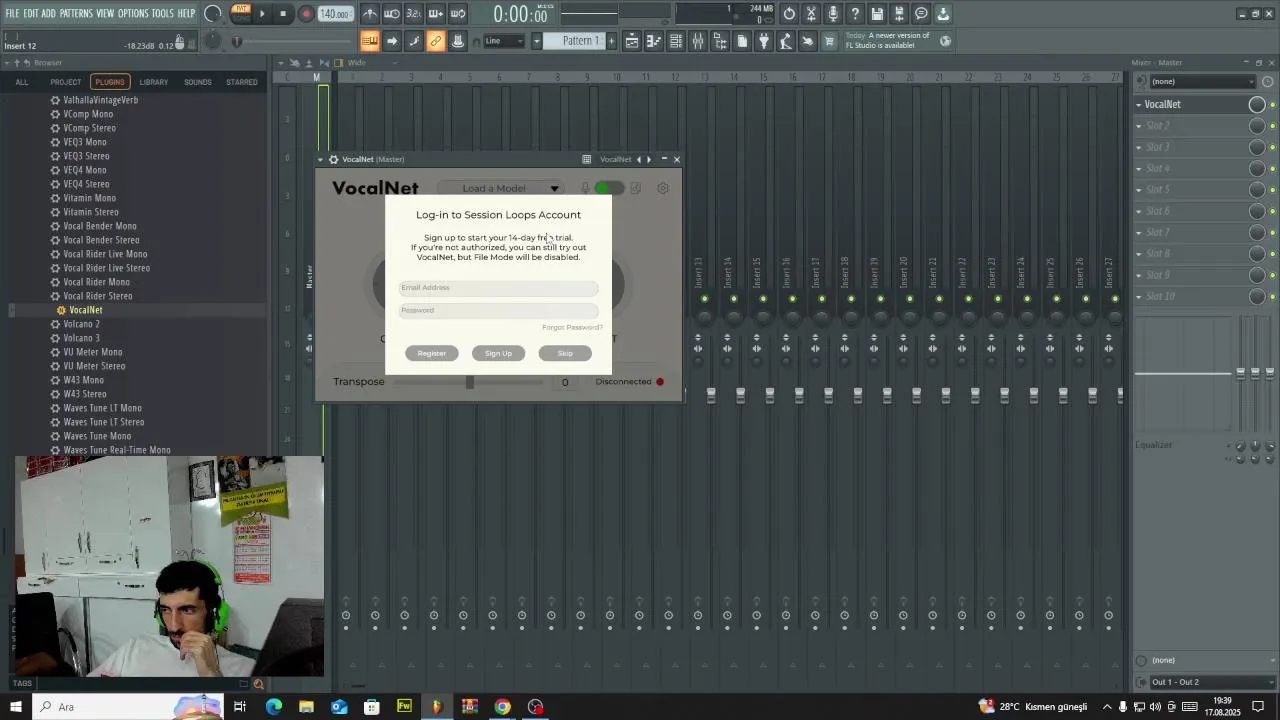Click the save project floppy icon
This screenshot has width=1280, height=720.
coord(877,14)
